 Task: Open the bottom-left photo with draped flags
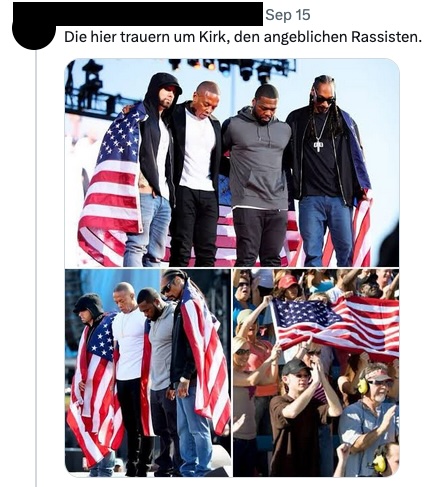tap(148, 373)
